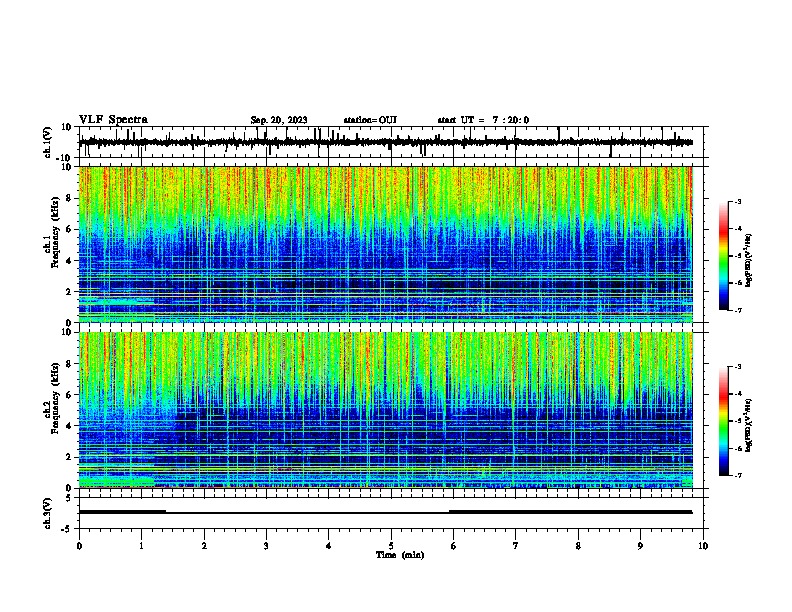This screenshot has width=792, height=612.
Task: Click the "-3" tick on ch.1 color bar
Action: pyautogui.click(x=738, y=201)
